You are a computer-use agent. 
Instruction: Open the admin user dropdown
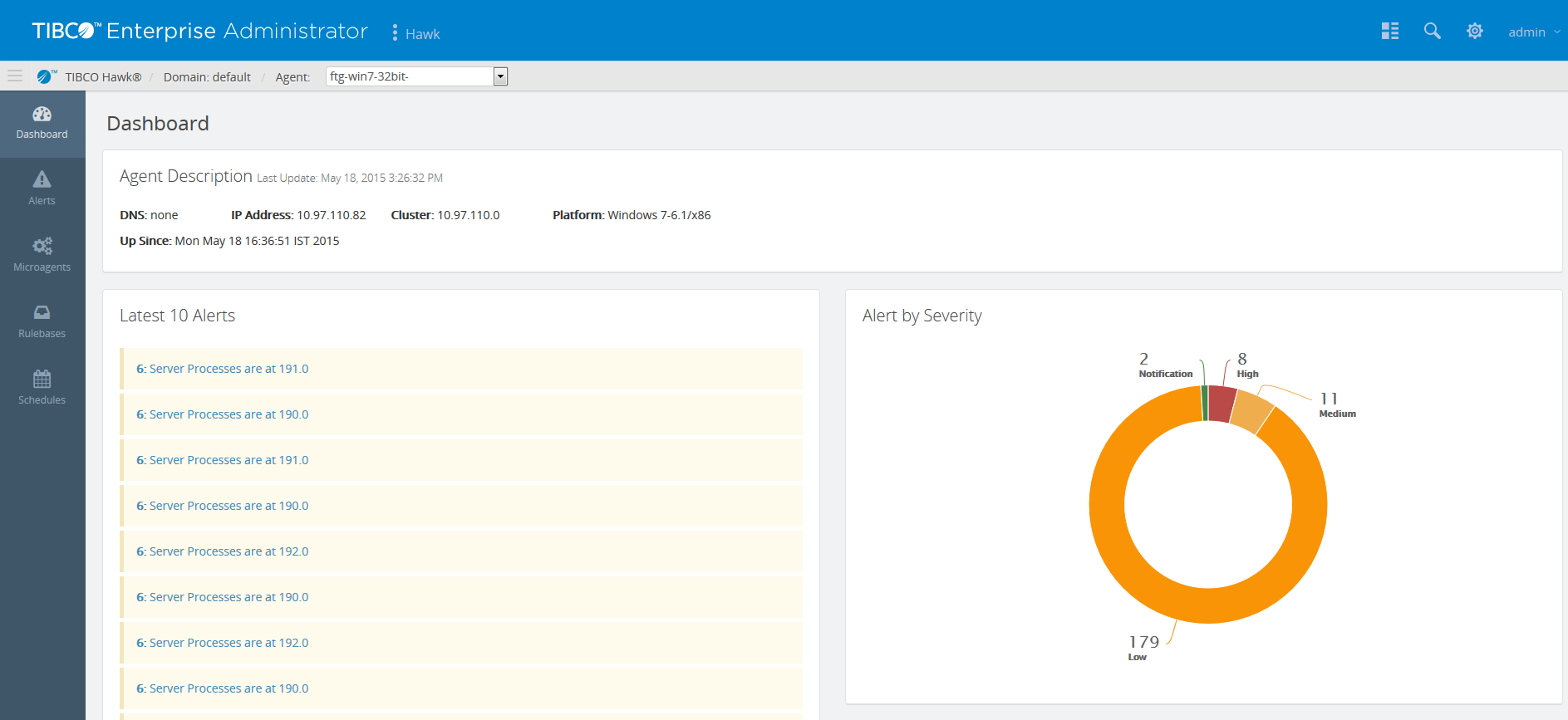click(x=1533, y=32)
